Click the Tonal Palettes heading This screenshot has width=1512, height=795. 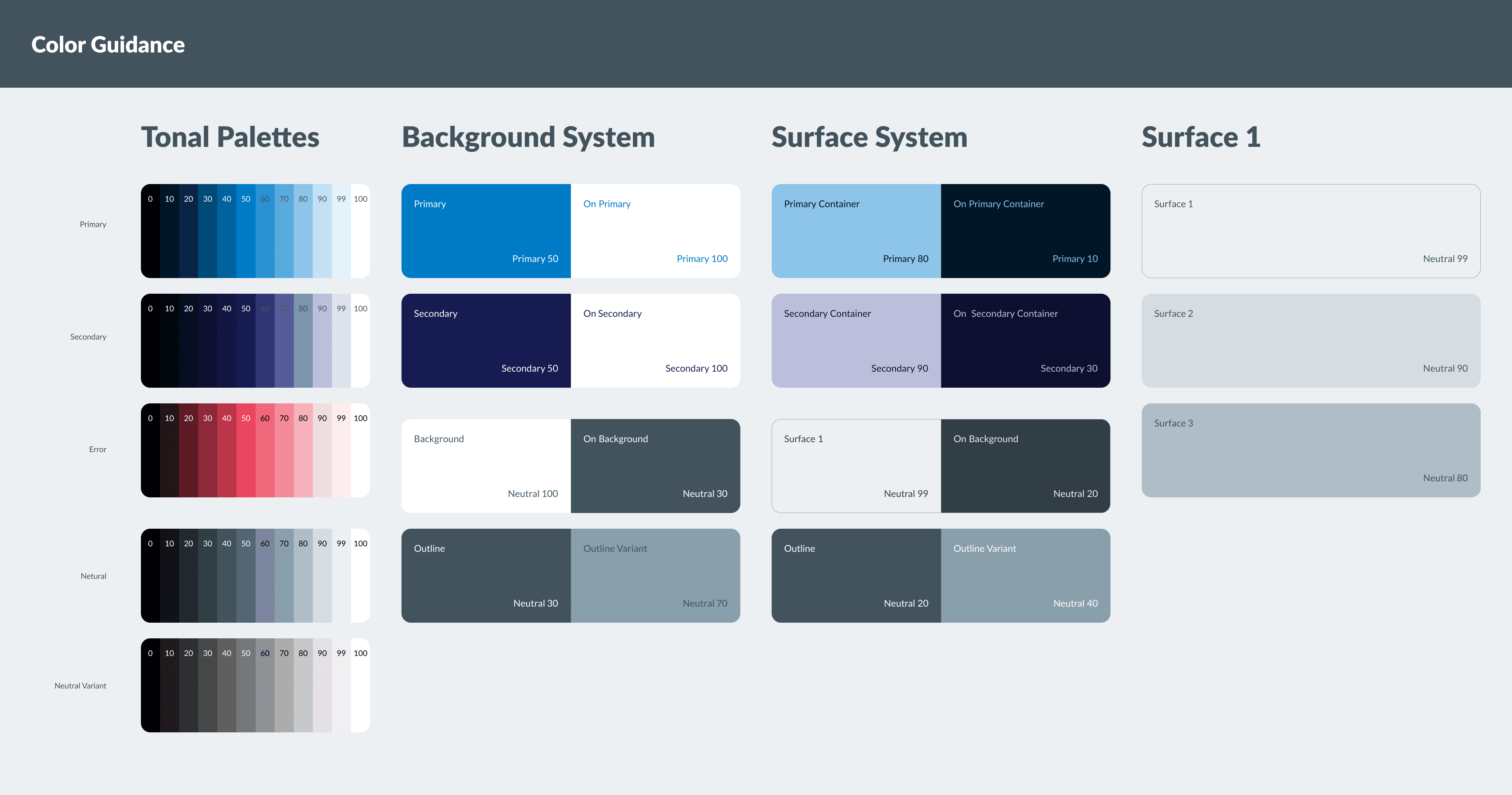click(230, 137)
